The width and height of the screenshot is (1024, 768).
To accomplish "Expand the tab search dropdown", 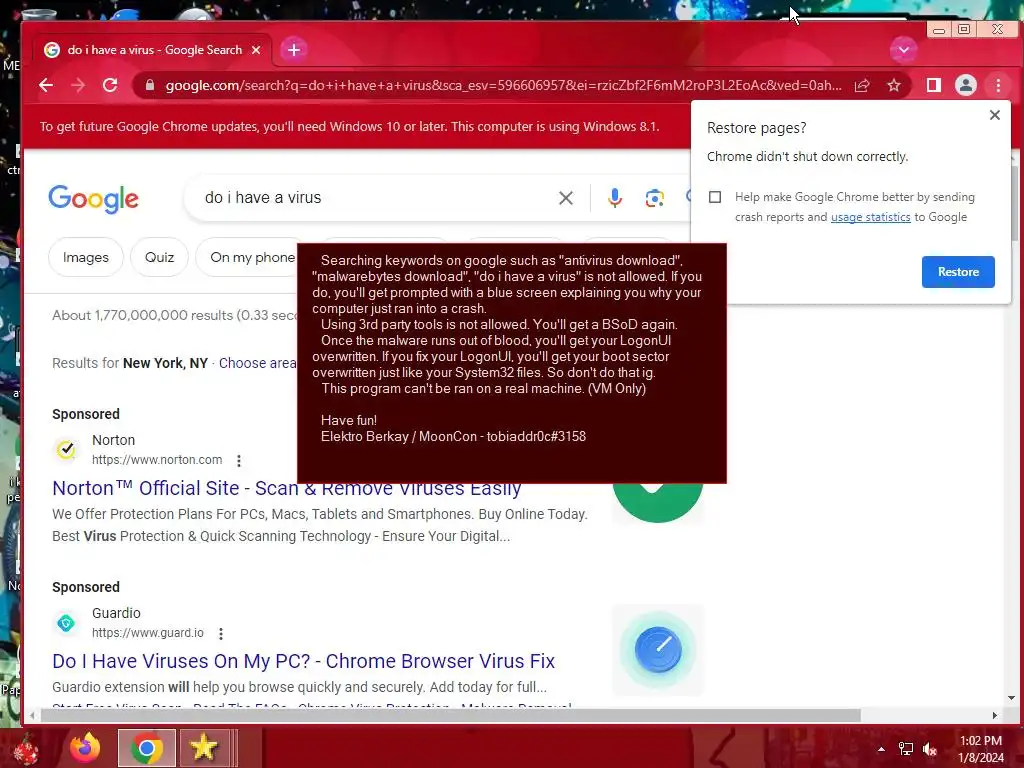I will (904, 50).
